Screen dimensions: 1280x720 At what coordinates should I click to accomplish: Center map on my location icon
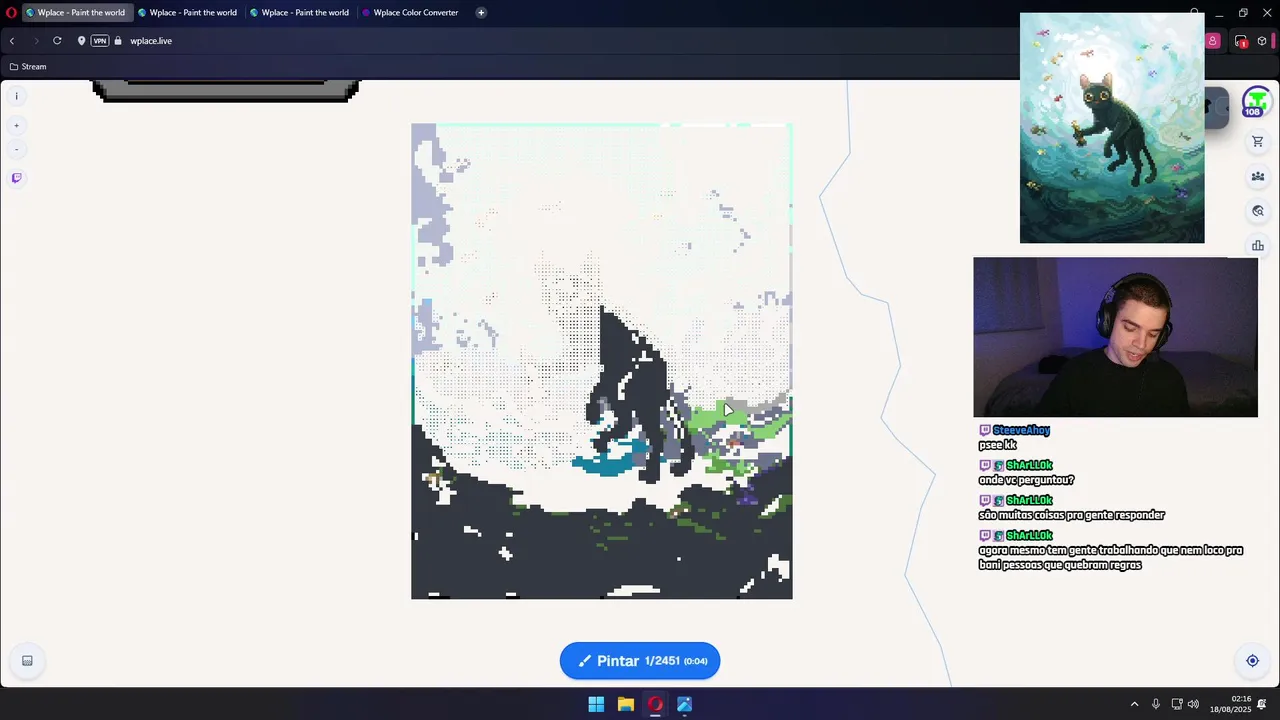click(x=1252, y=660)
